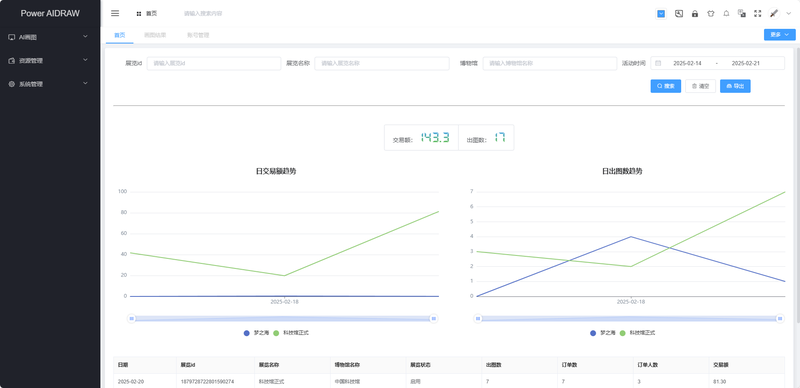
Task: Click left zoom handle under 日出图数趋势 chart
Action: click(x=478, y=319)
